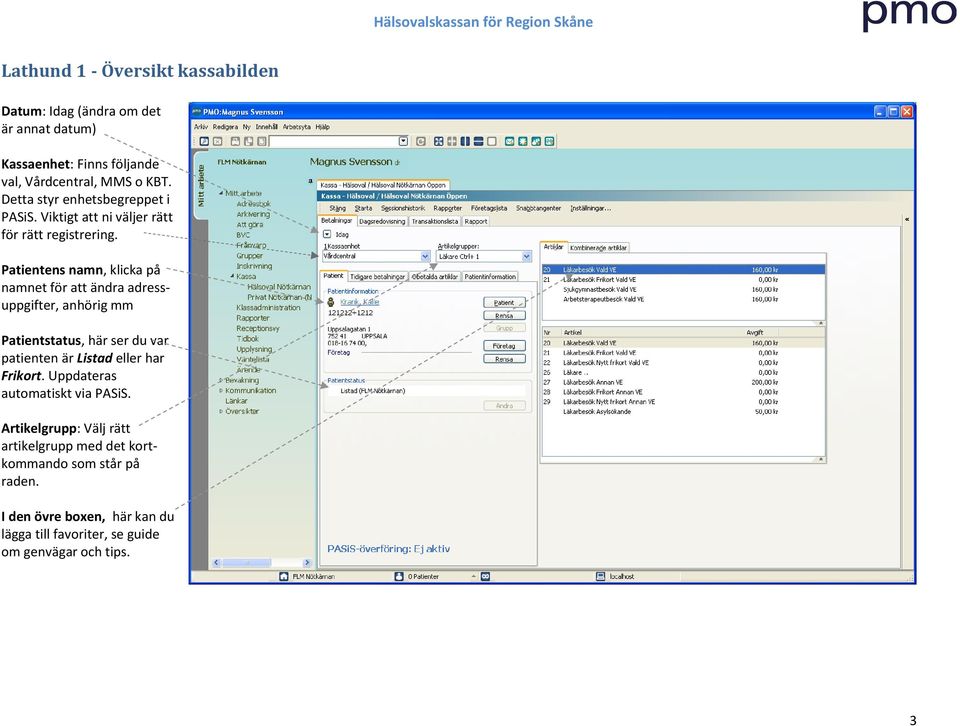Screen dimensions: 960x726
Task: Select the Sjukgymnastbesök Vald VE article row
Action: point(683,290)
